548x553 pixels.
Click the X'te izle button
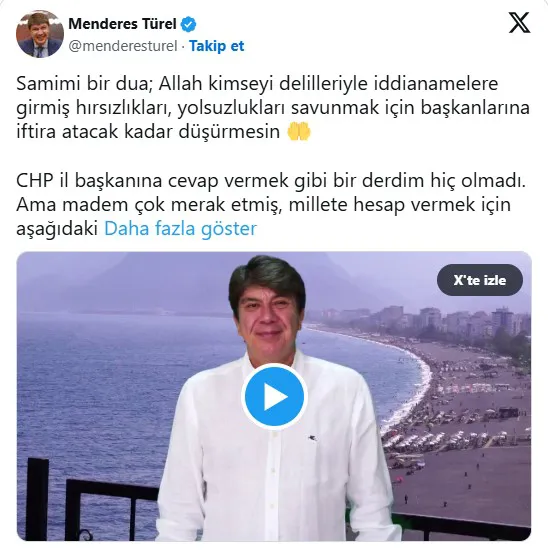(x=480, y=280)
